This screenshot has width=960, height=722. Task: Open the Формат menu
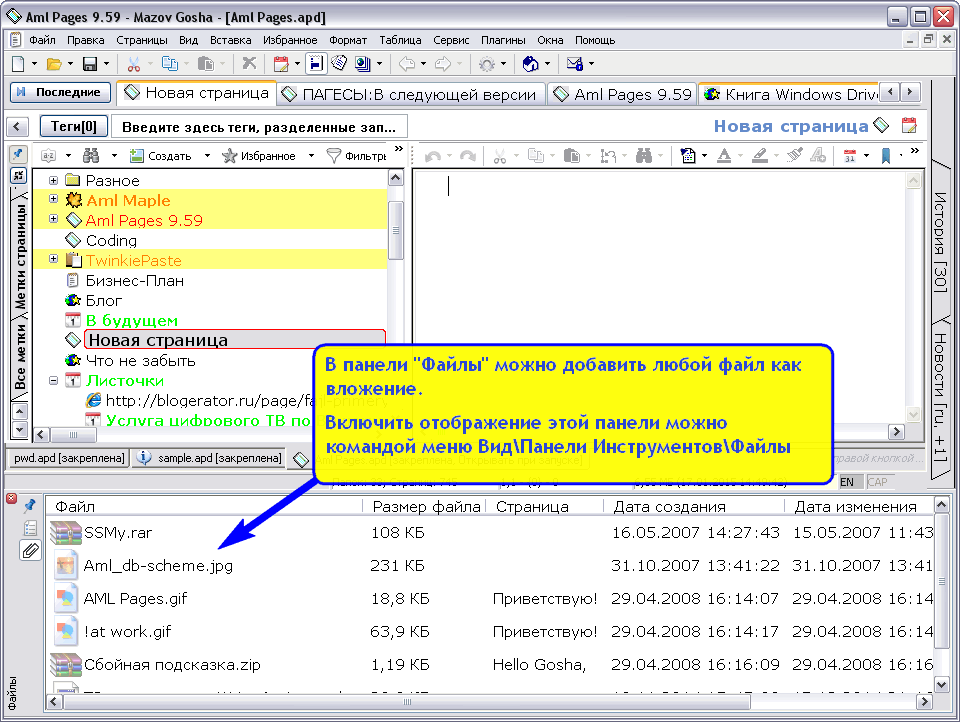(348, 40)
